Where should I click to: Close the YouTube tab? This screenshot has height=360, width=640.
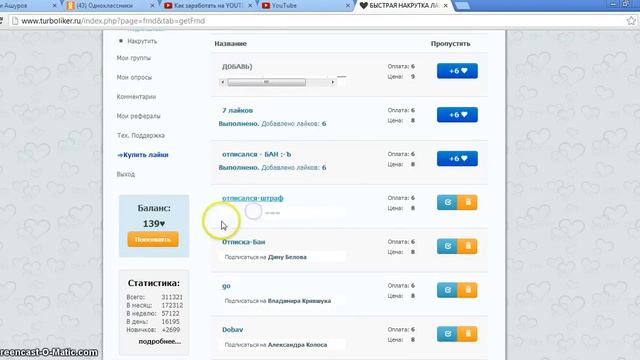click(x=348, y=5)
